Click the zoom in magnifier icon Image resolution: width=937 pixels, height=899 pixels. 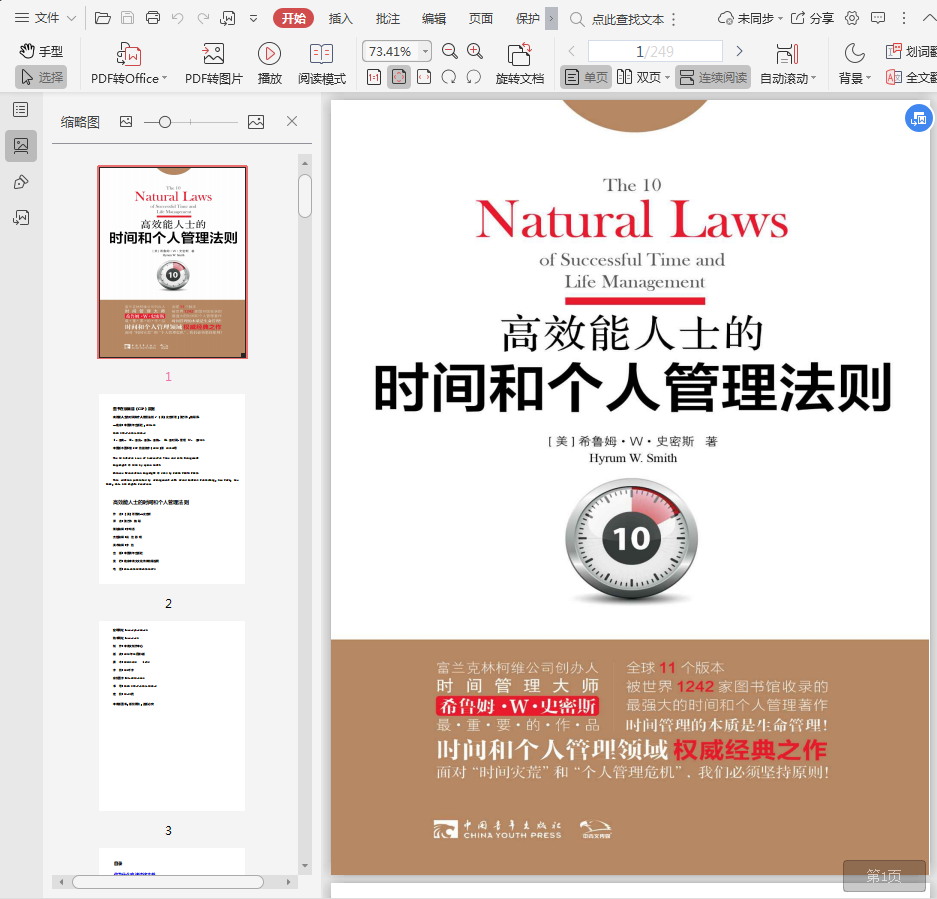pos(475,51)
